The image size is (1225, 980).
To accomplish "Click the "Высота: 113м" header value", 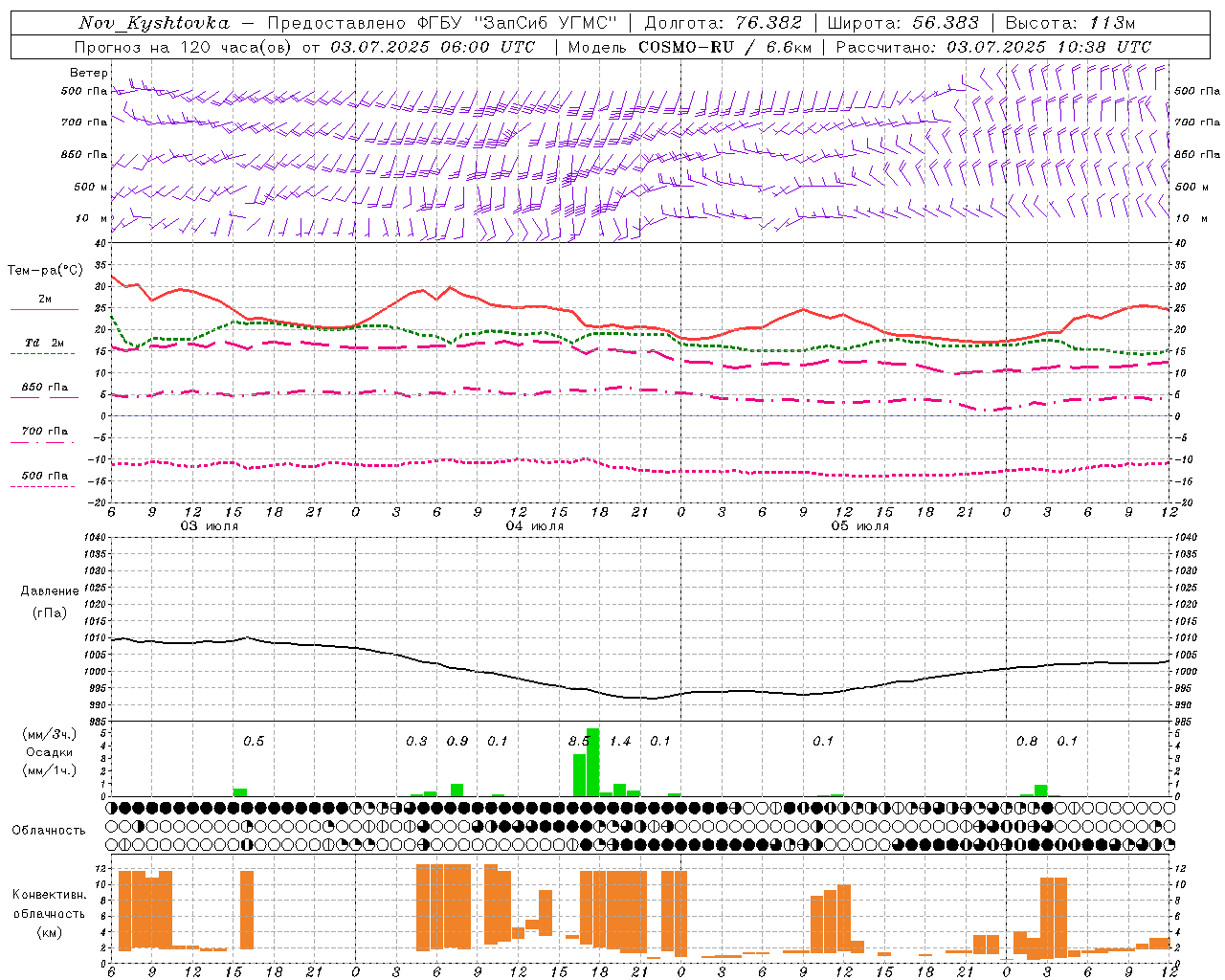I will [1070, 23].
